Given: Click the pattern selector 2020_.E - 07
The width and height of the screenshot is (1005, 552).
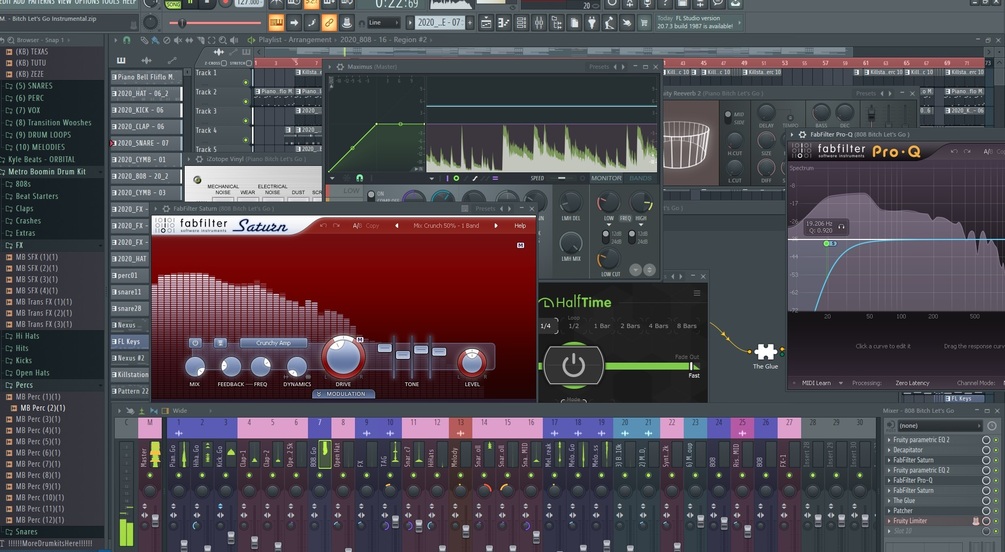Looking at the screenshot, I should point(440,23).
